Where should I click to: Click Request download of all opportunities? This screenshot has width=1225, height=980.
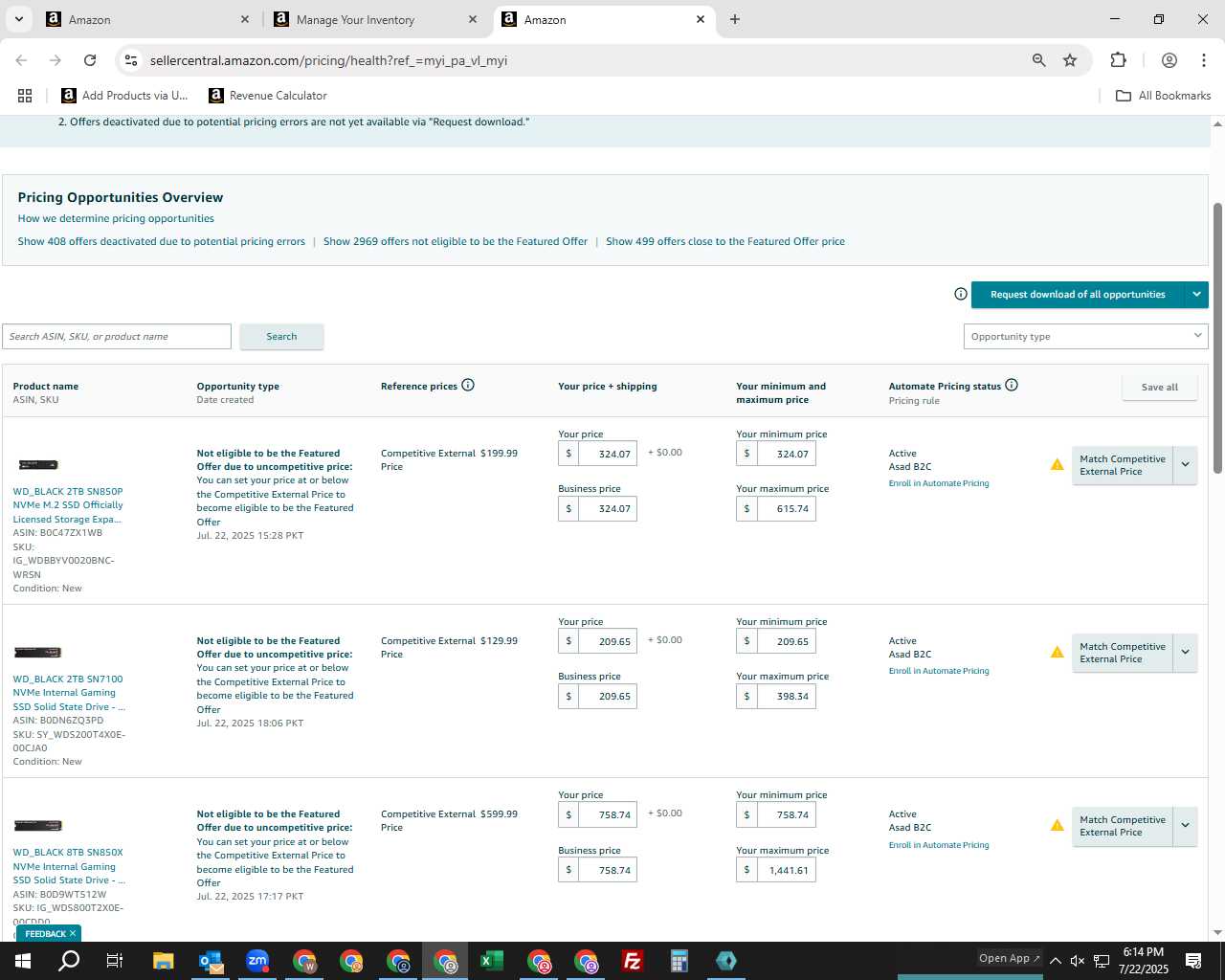point(1078,295)
